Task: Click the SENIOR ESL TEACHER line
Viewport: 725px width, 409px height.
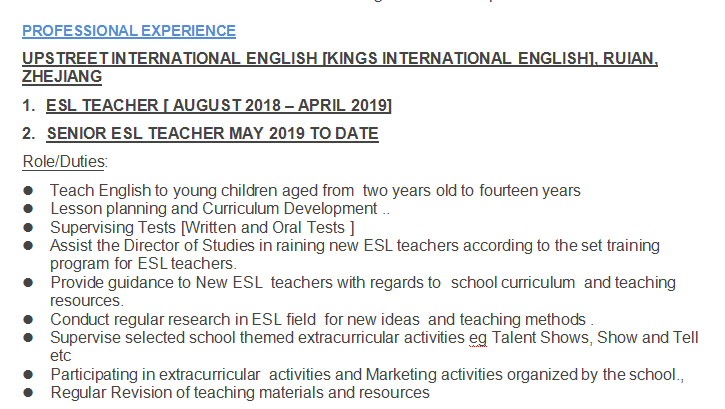Action: click(x=212, y=133)
